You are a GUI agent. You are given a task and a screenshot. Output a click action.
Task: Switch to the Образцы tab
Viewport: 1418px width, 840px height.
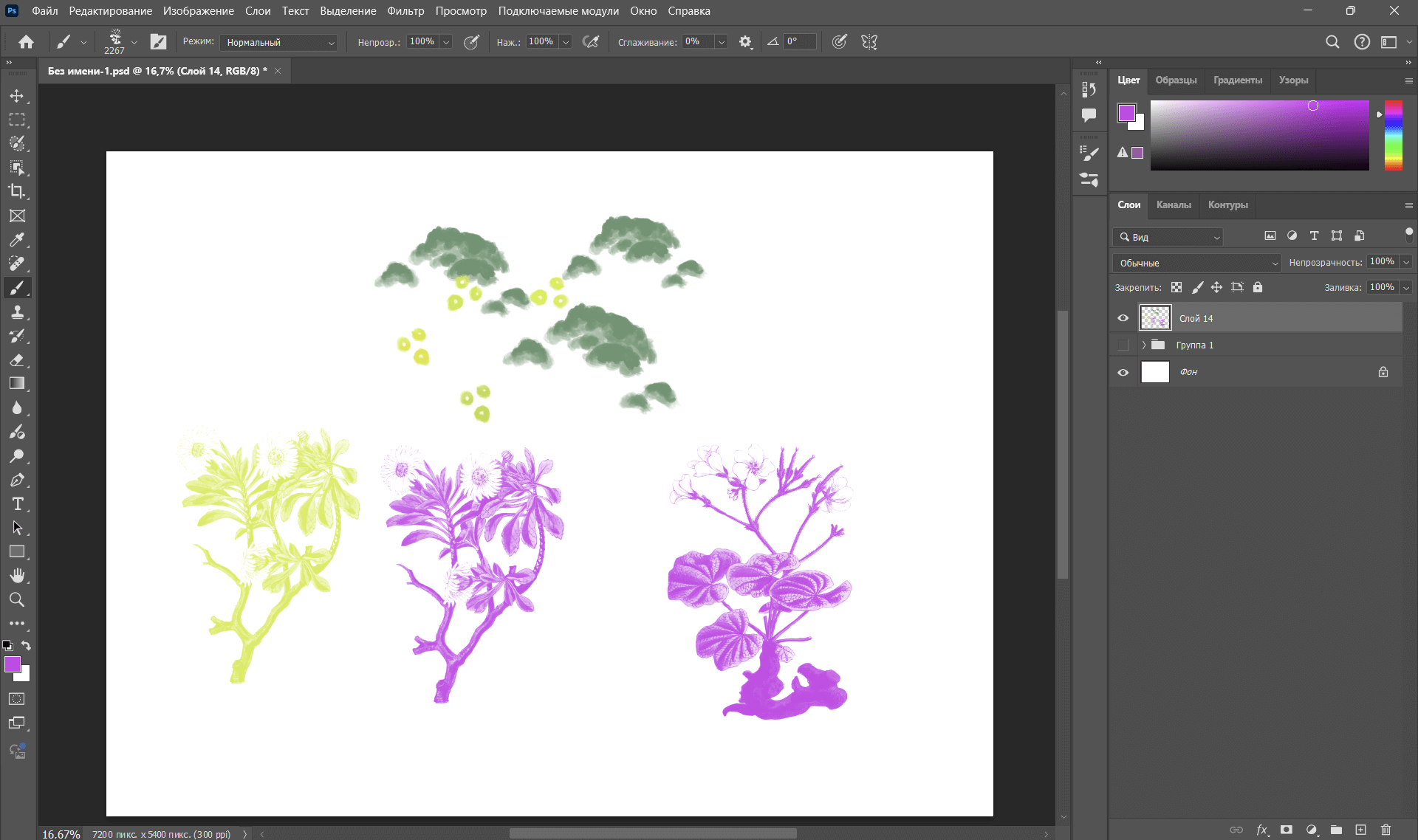1176,80
